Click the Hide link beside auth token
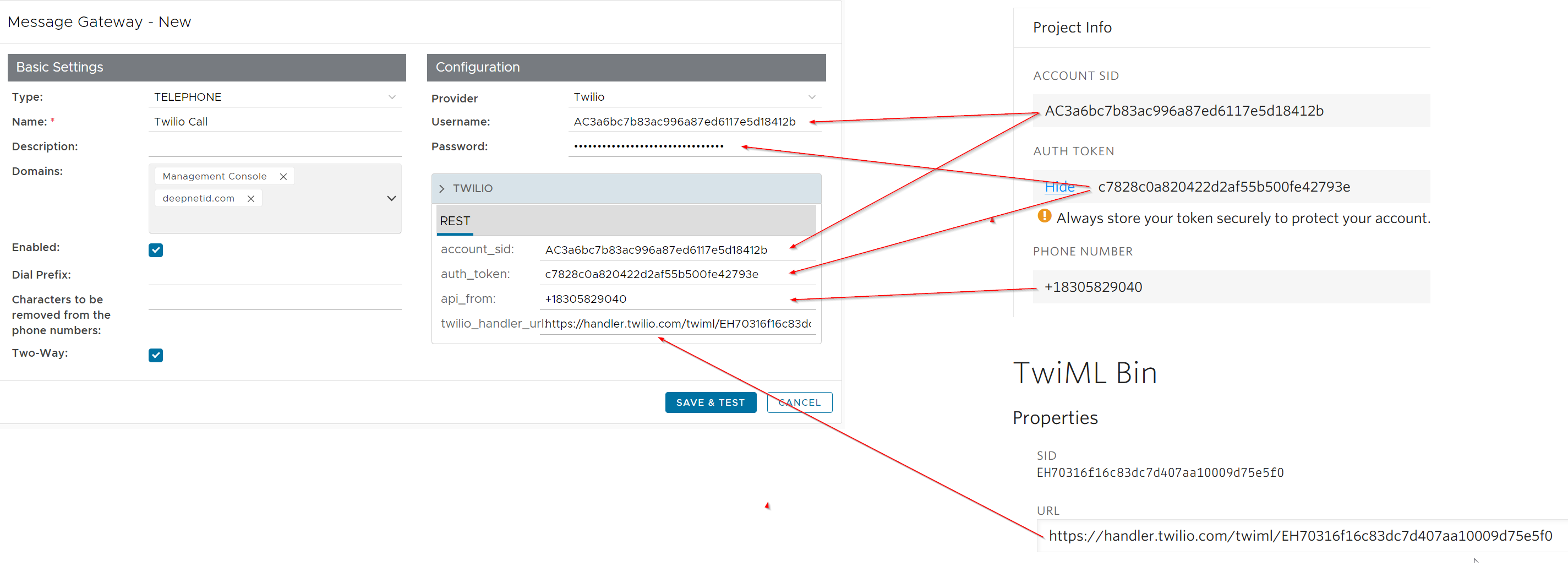The height and width of the screenshot is (566, 1568). [1060, 187]
